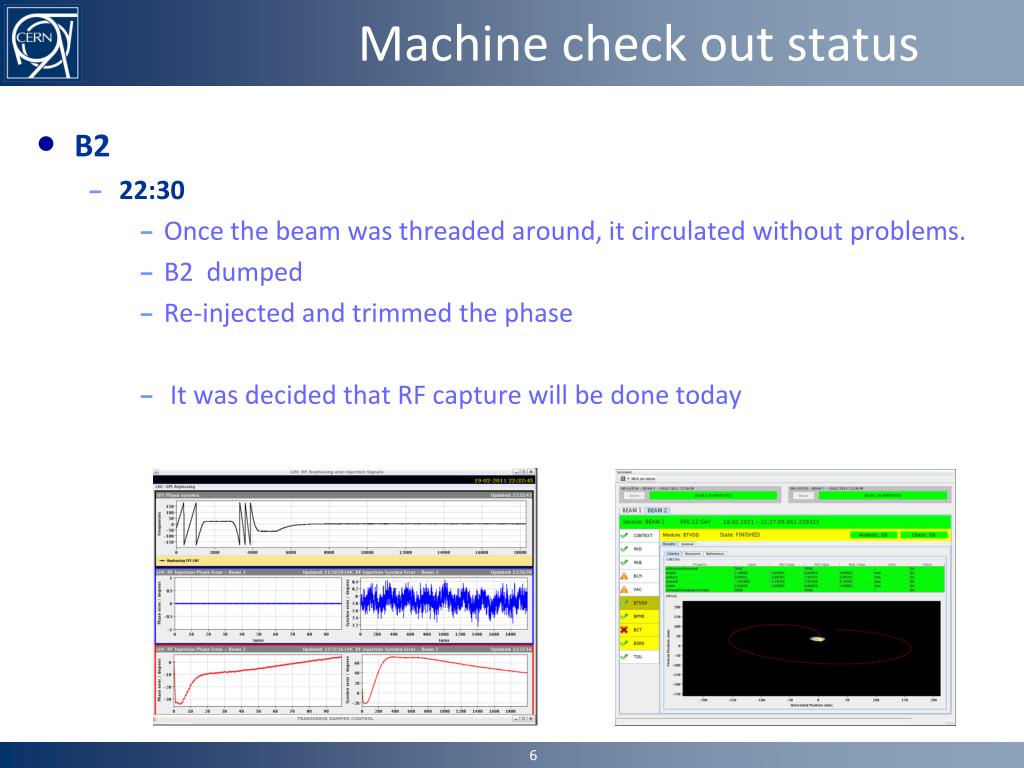1024x768 pixels.
Task: Click the check icon beside BPMD
Action: (x=624, y=616)
